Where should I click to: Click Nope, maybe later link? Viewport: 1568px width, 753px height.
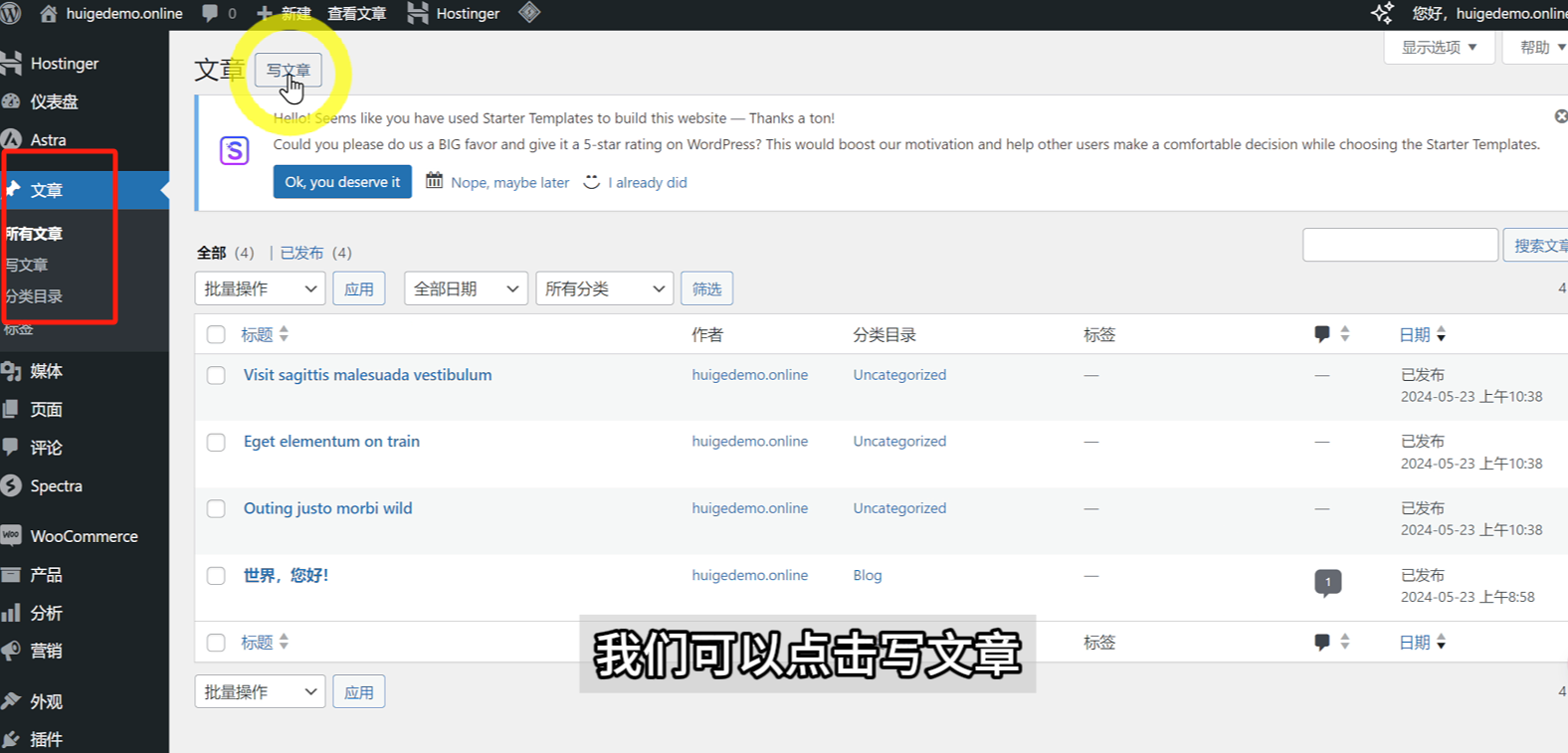tap(510, 183)
